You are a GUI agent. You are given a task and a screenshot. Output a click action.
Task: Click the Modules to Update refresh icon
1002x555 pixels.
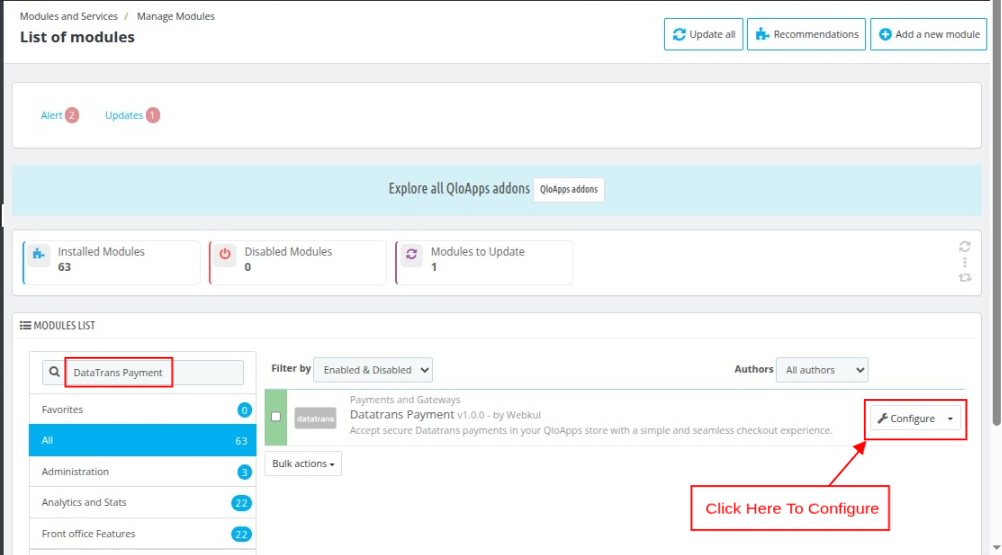click(x=412, y=254)
